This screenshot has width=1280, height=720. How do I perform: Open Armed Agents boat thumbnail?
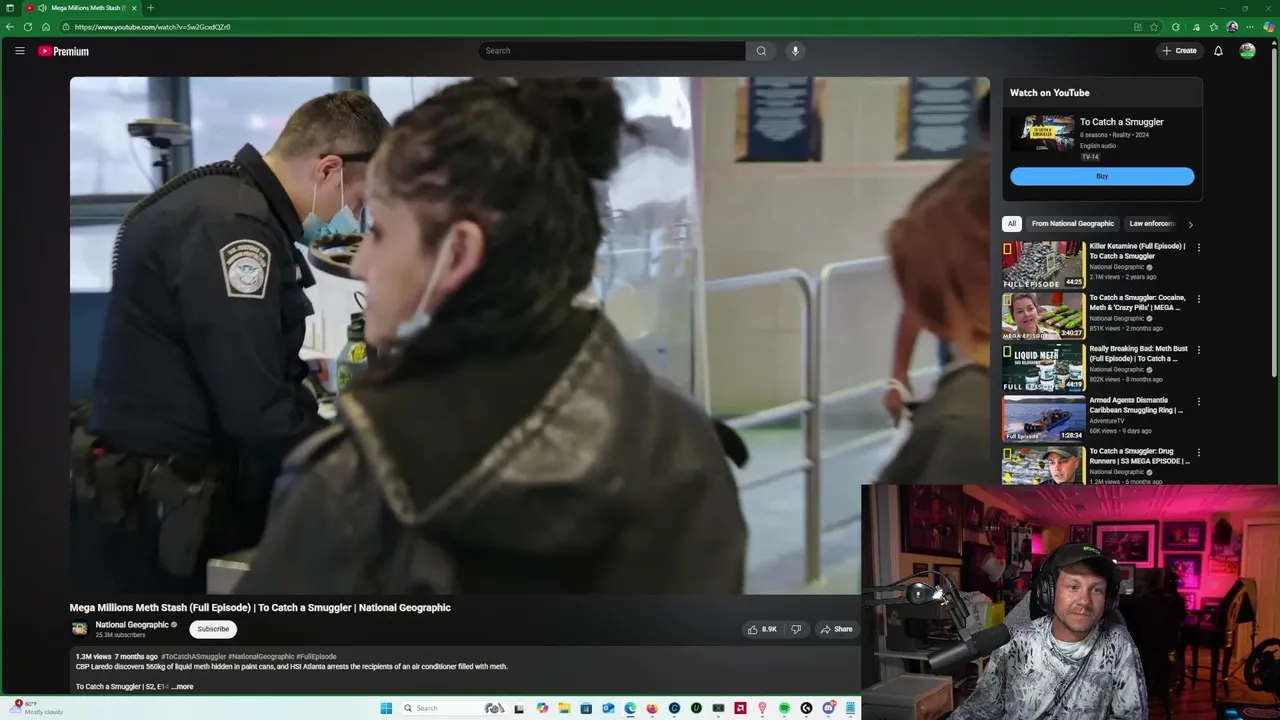pos(1044,419)
